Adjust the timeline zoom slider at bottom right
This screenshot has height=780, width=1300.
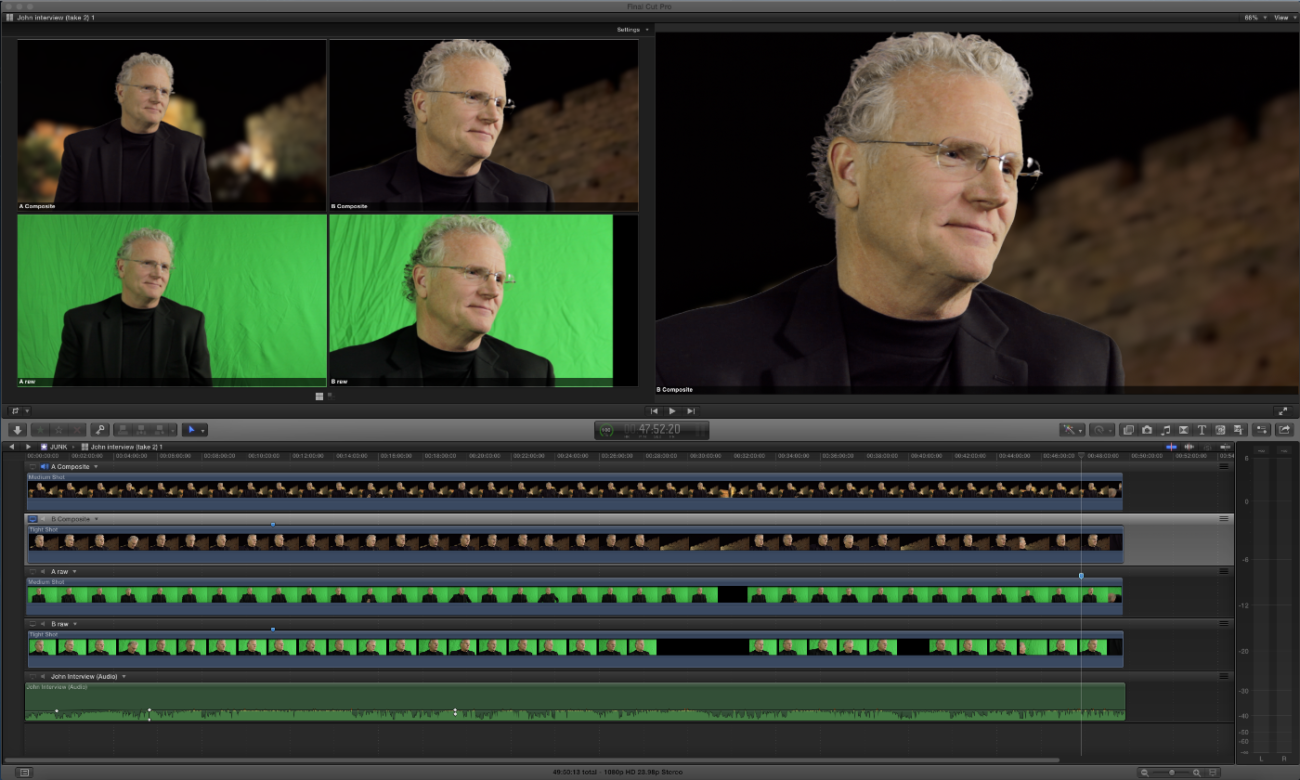1172,771
